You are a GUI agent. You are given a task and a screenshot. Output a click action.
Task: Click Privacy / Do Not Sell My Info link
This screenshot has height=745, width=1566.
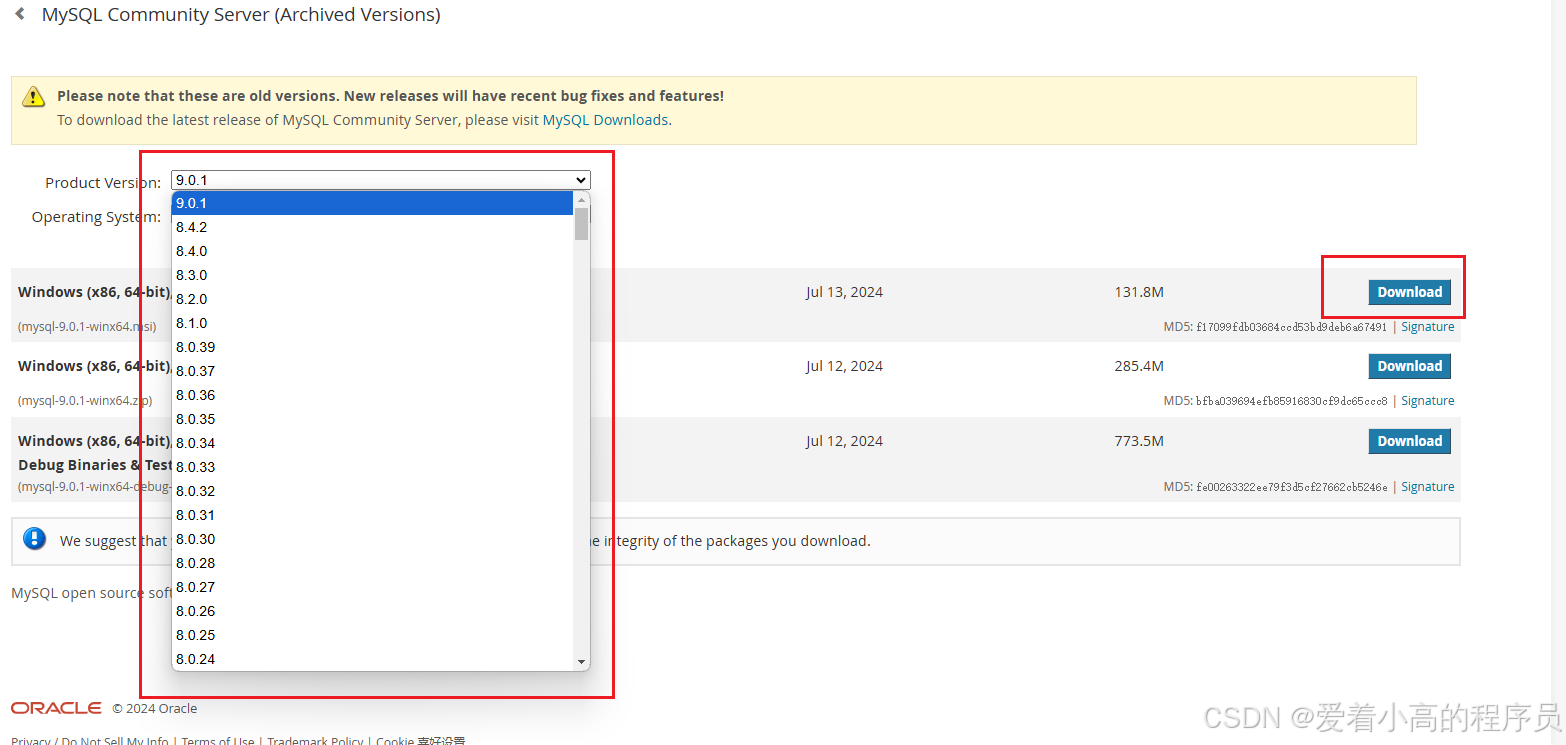(x=90, y=741)
